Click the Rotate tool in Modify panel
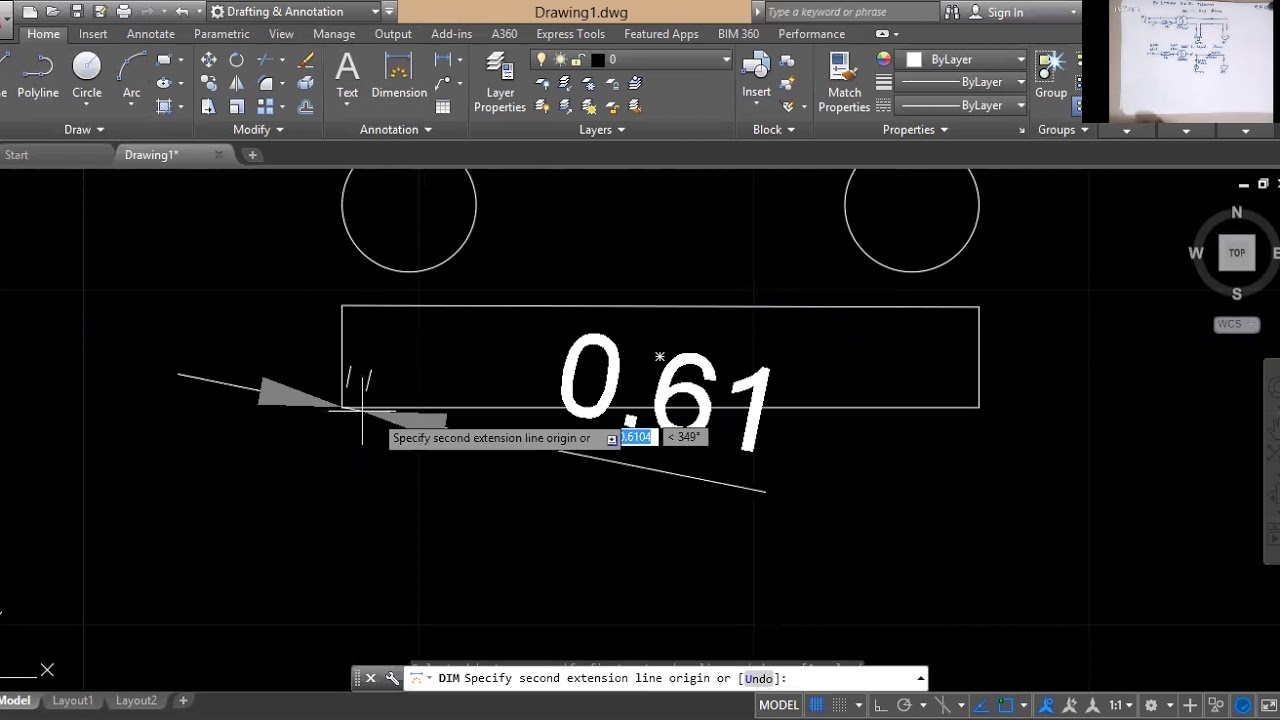Viewport: 1280px width, 720px height. pos(236,60)
